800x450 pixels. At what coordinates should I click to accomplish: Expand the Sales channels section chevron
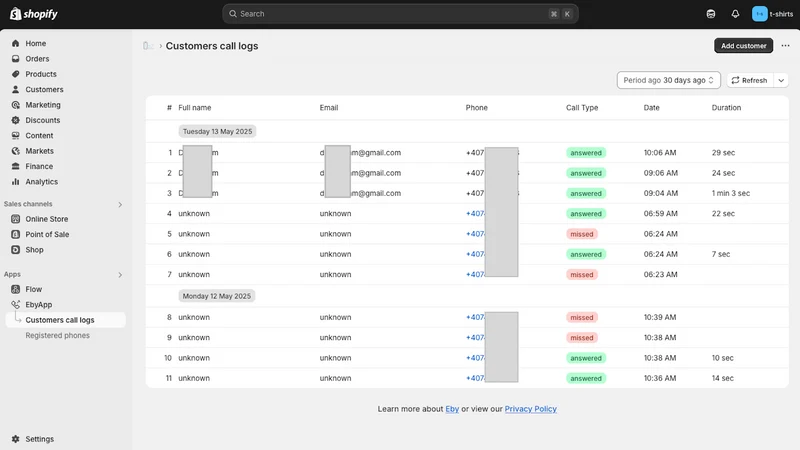[120, 204]
